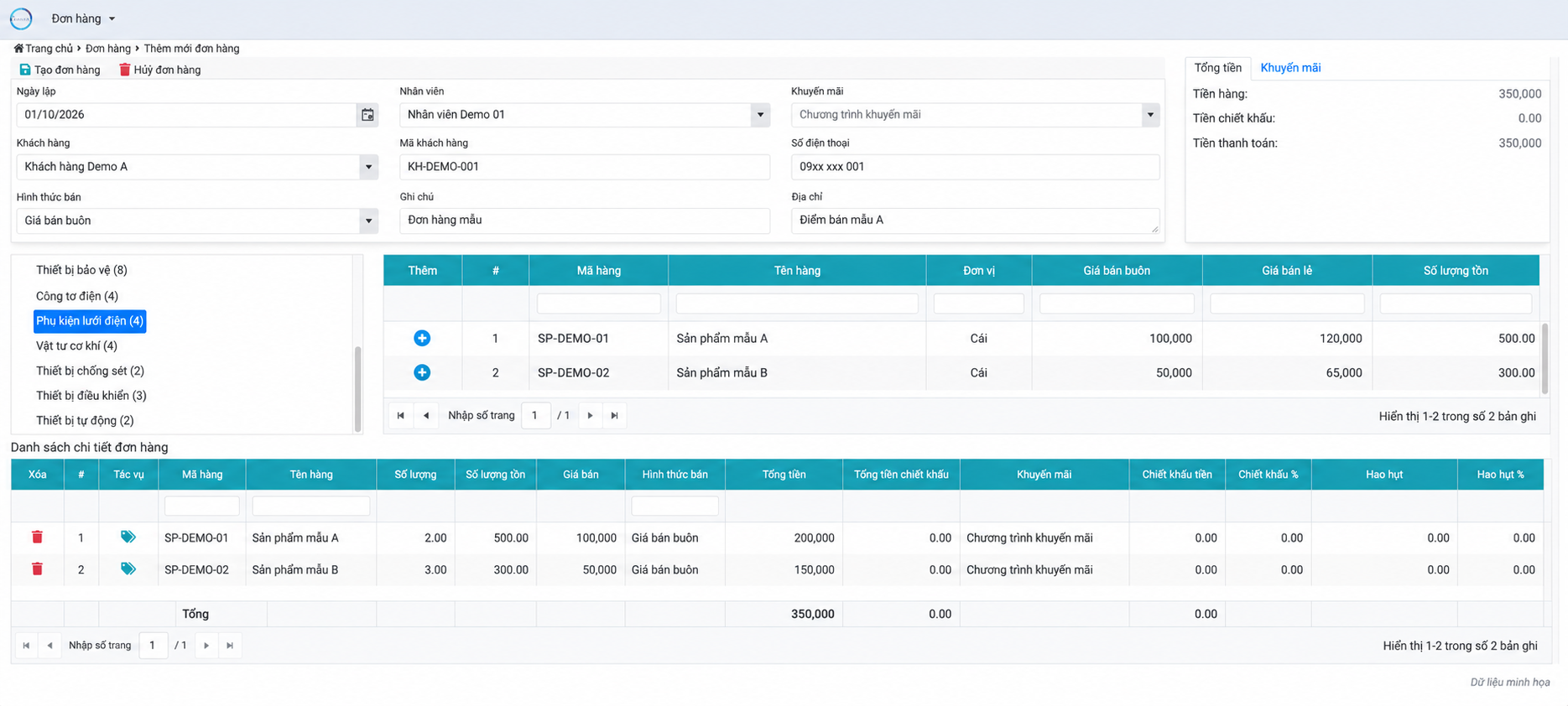Open the Khách hàng dropdown
1568x706 pixels.
[x=368, y=167]
